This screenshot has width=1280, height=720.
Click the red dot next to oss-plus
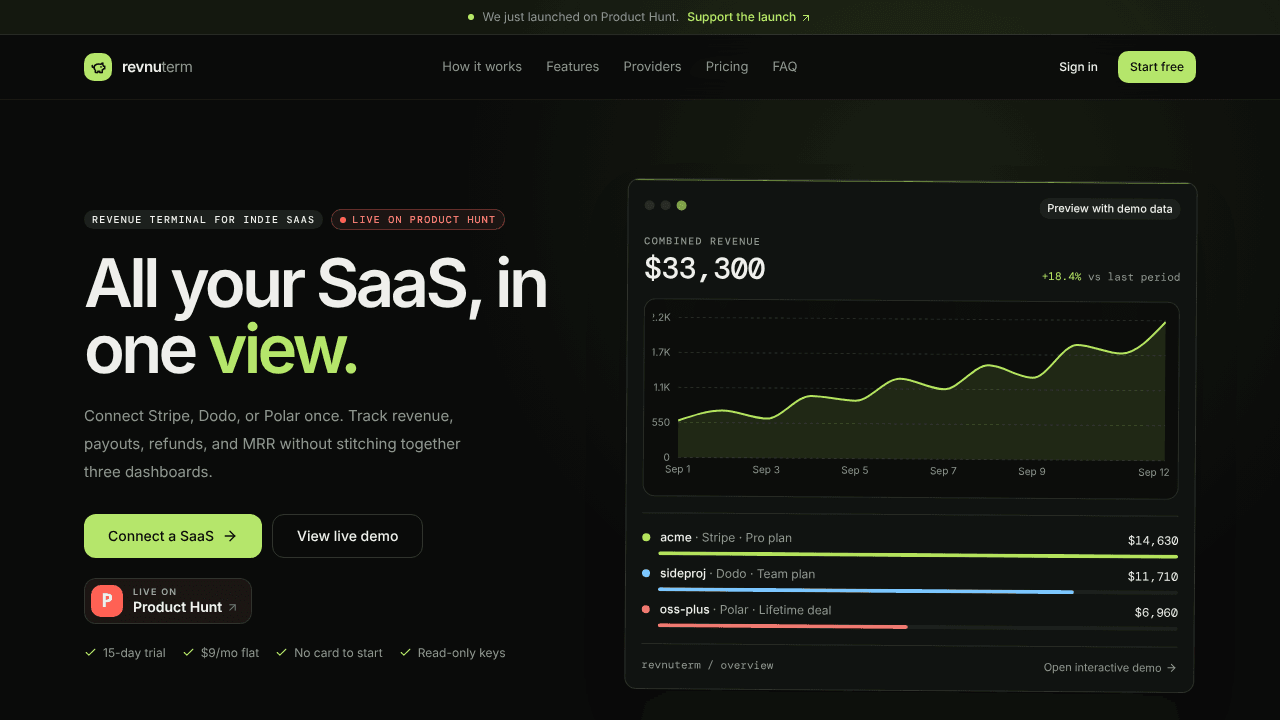coord(646,609)
